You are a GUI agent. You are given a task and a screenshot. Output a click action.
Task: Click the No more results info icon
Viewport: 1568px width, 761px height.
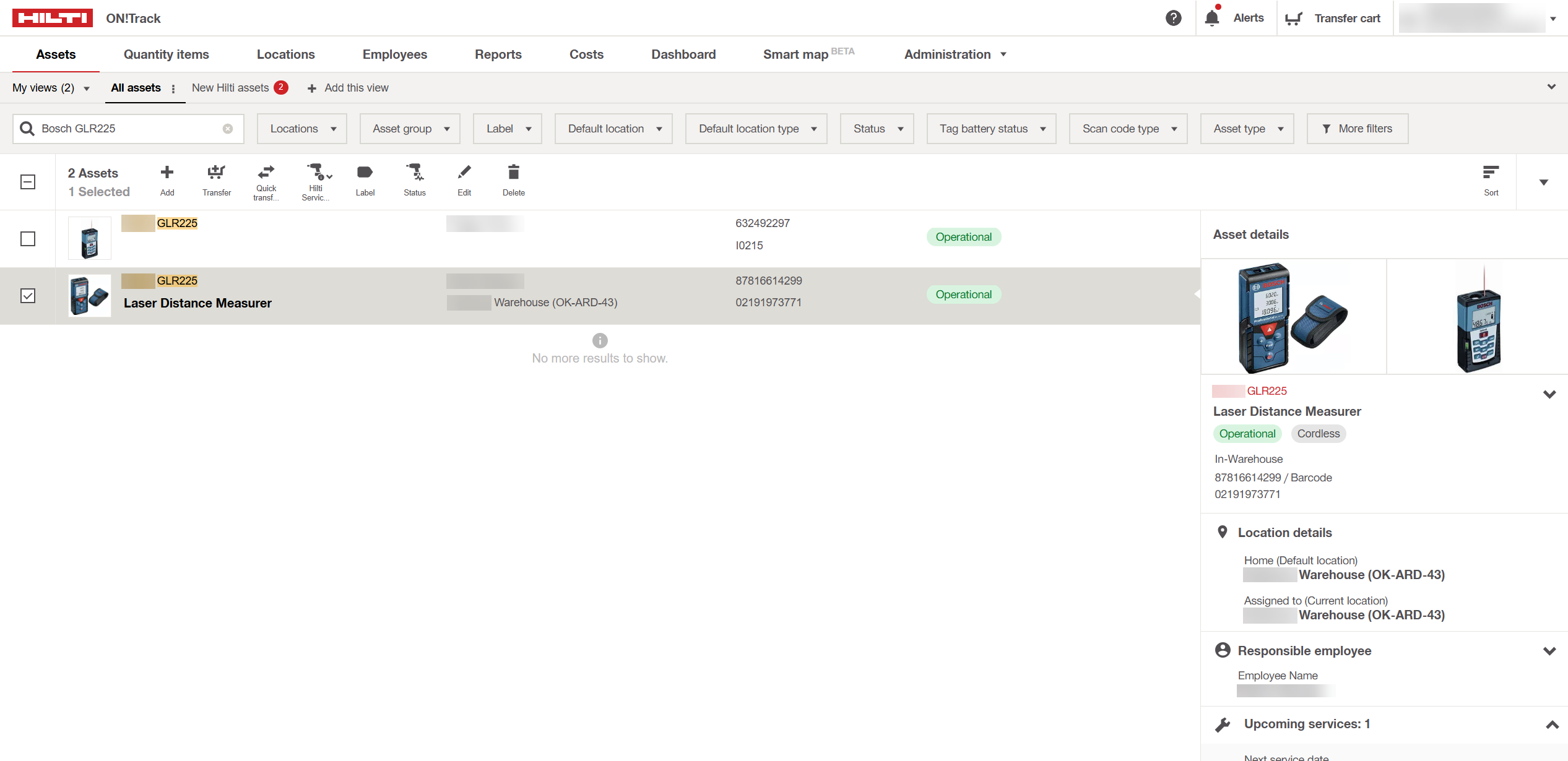click(x=600, y=340)
